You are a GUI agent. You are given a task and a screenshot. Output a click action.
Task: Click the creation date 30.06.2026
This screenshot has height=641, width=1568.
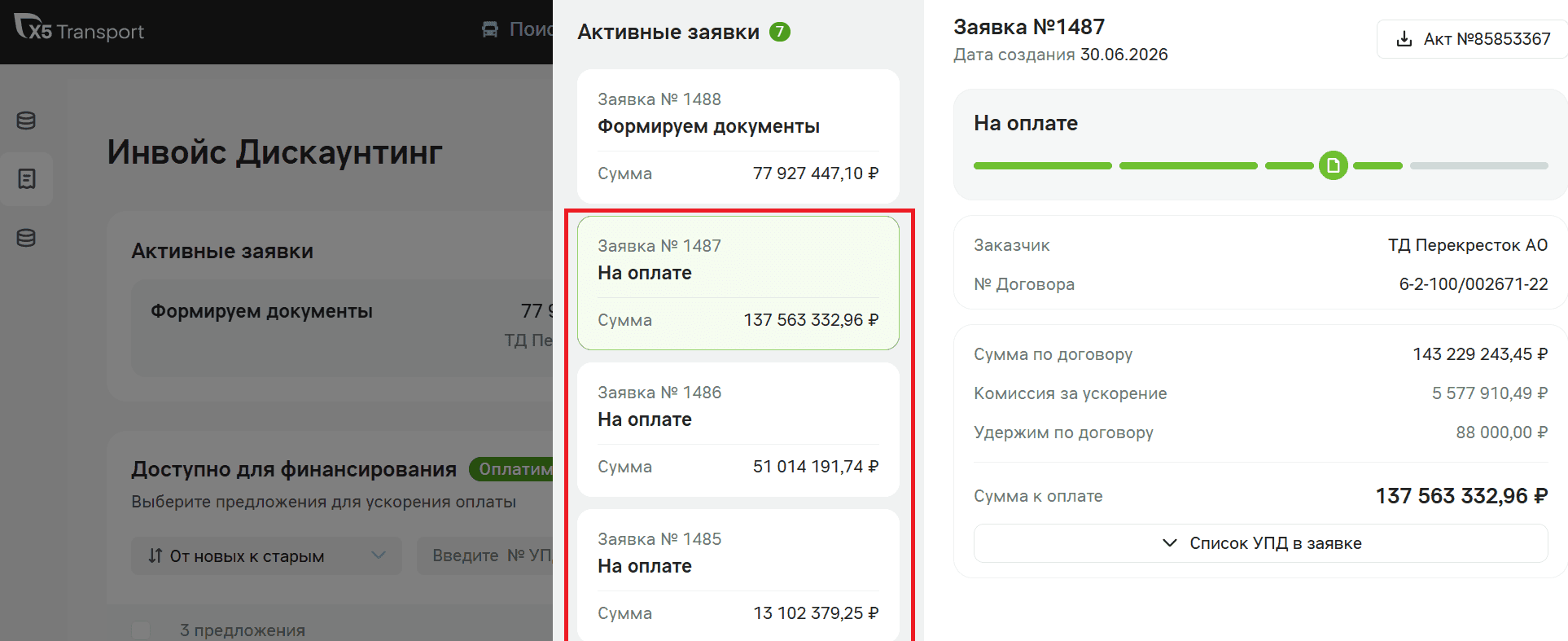click(1124, 55)
